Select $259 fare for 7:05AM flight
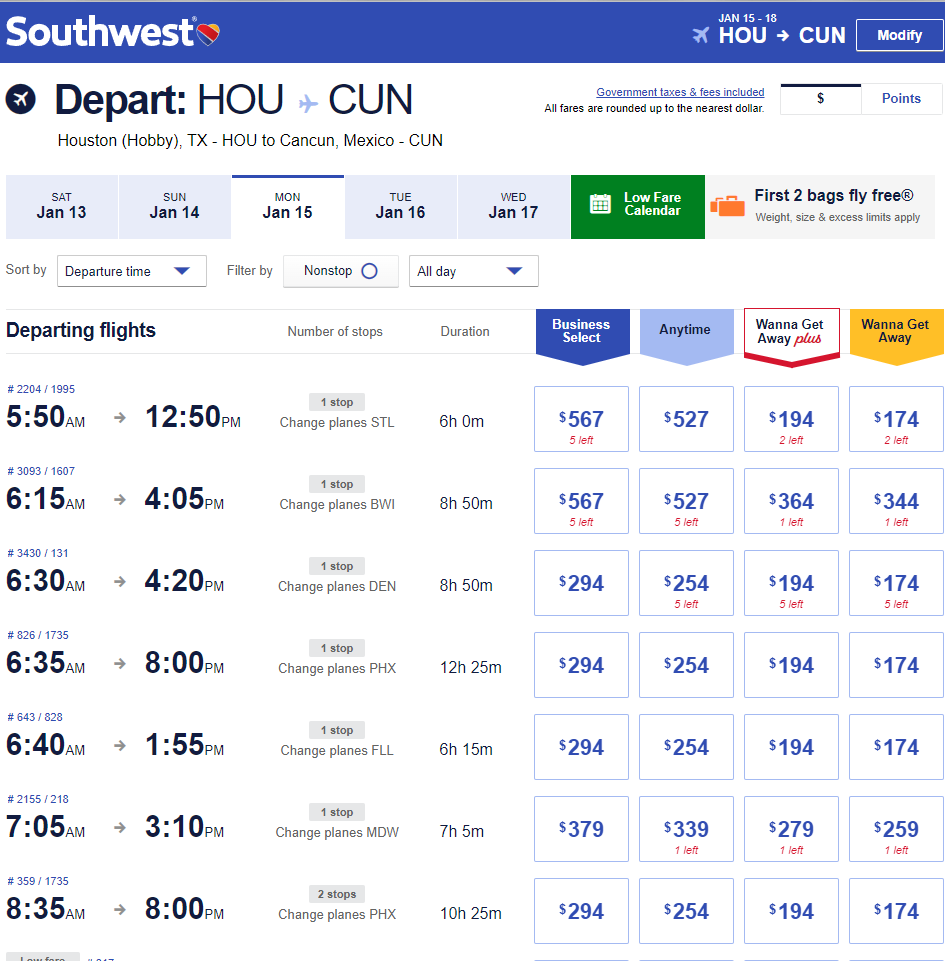This screenshot has height=961, width=945. [x=896, y=829]
